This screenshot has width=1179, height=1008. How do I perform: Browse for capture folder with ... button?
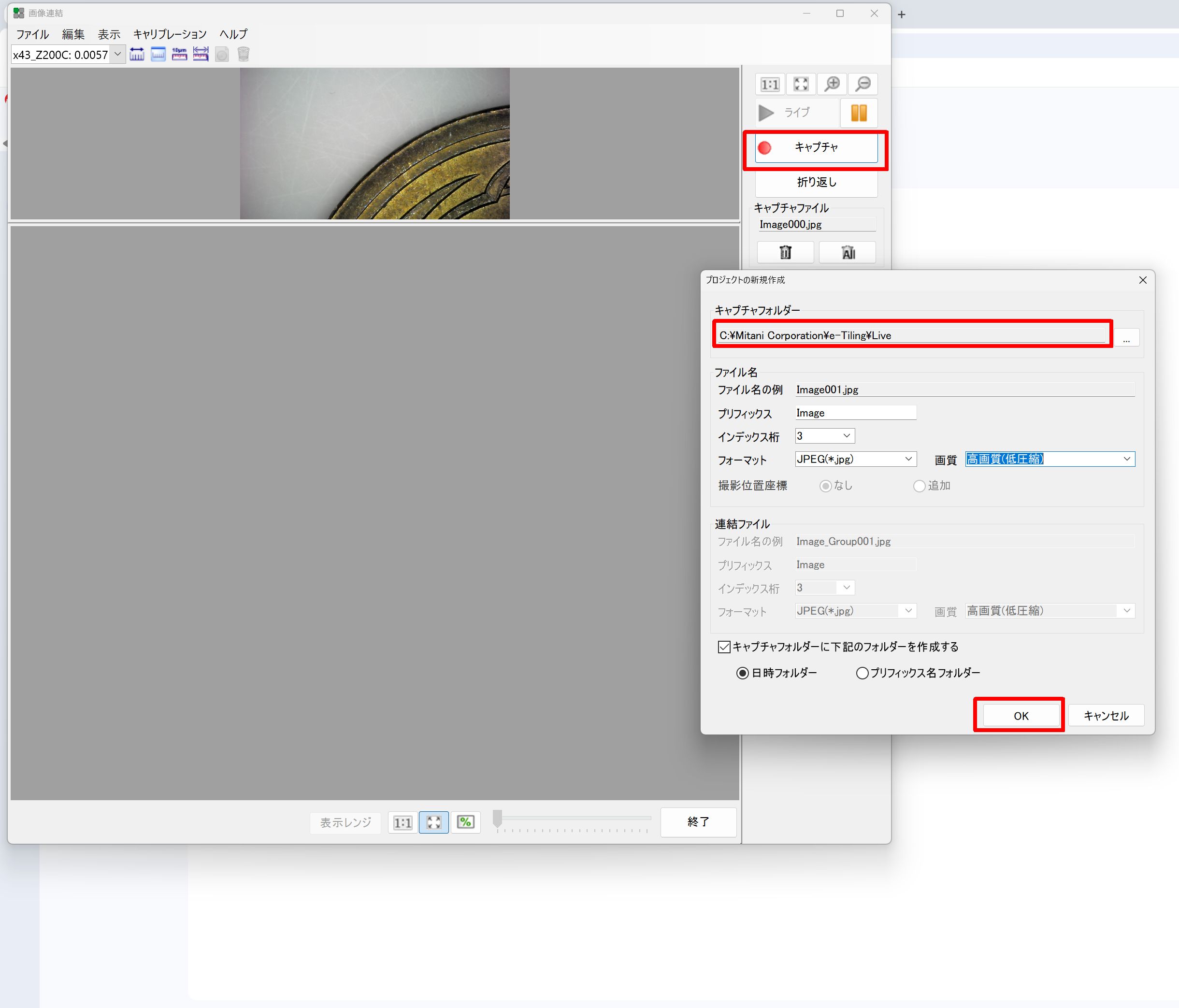point(1127,338)
